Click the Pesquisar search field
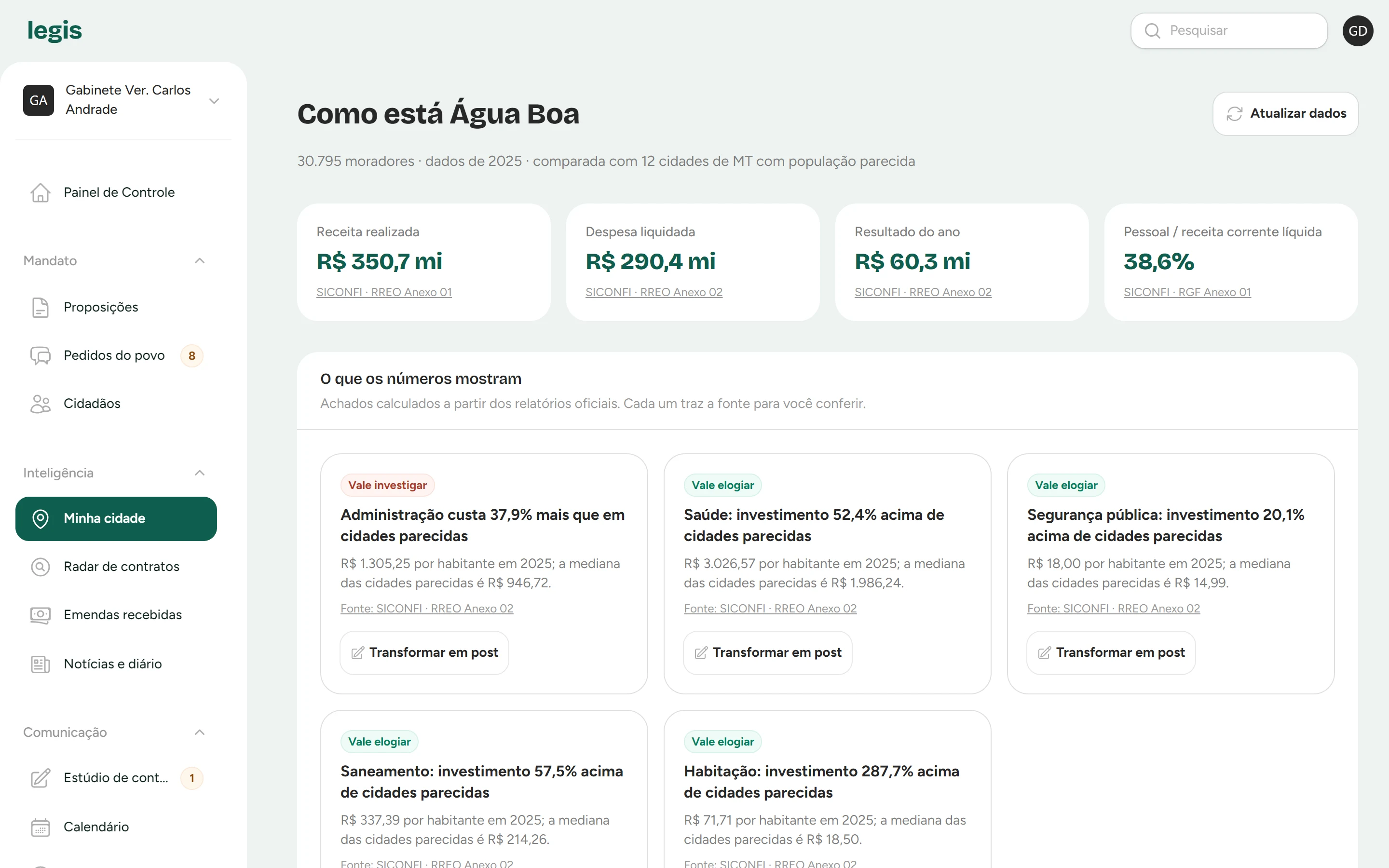Screen dimensions: 1389x868 pos(1229,30)
